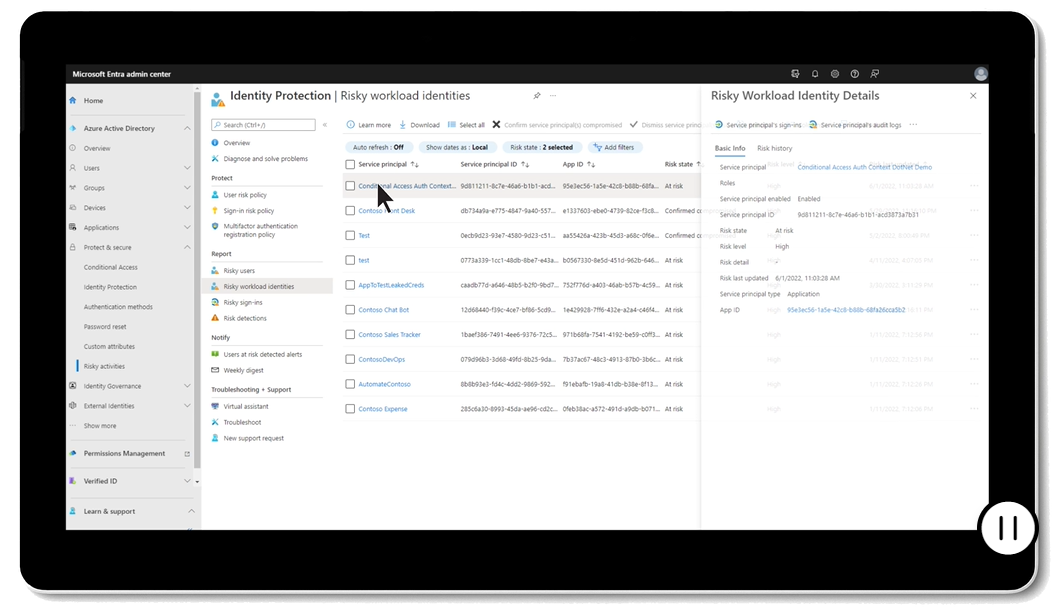Image resolution: width=1063 pixels, height=610 pixels.
Task: Open the Contoso Chat Bot link
Action: pos(383,310)
